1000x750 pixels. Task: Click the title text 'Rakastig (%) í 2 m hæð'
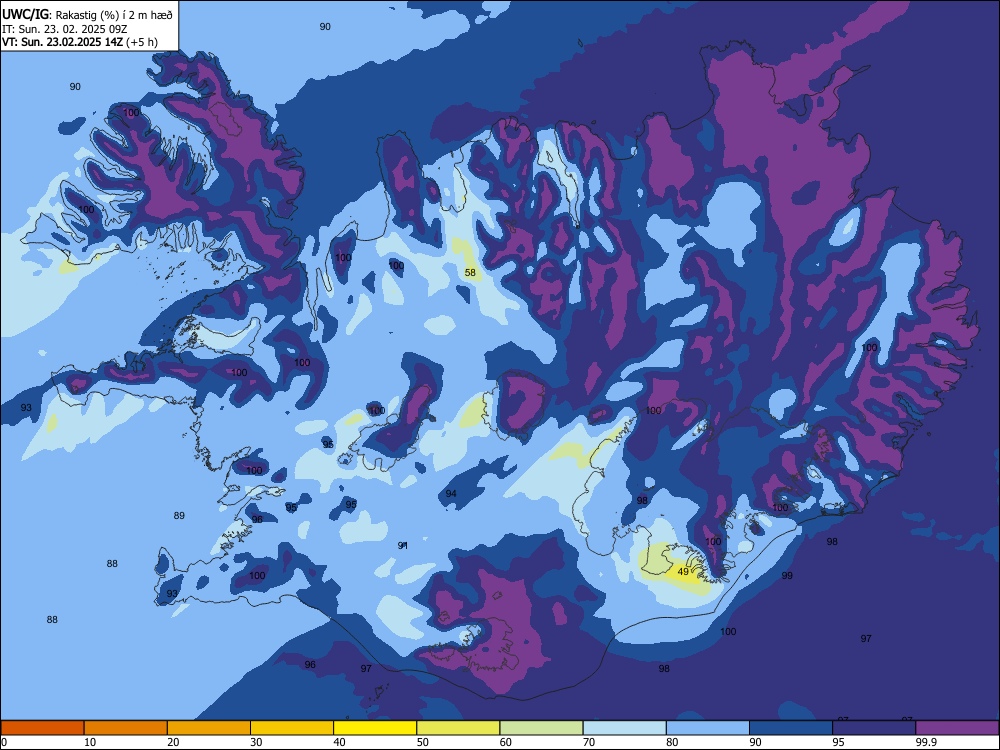point(114,15)
